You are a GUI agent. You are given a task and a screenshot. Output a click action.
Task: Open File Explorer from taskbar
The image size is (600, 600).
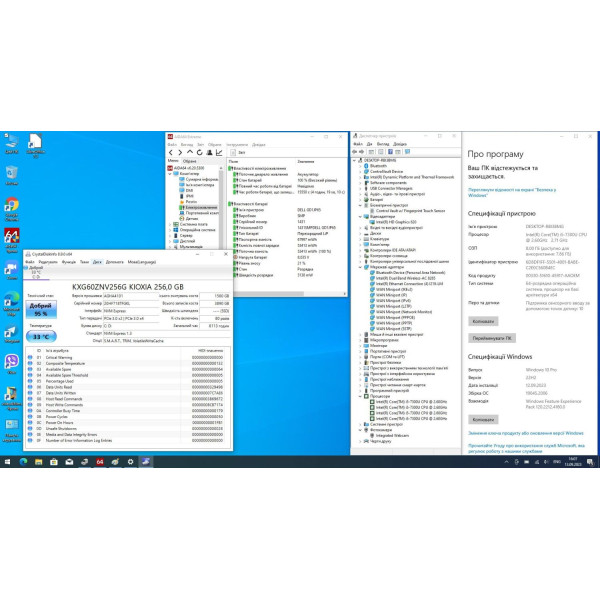(38, 462)
